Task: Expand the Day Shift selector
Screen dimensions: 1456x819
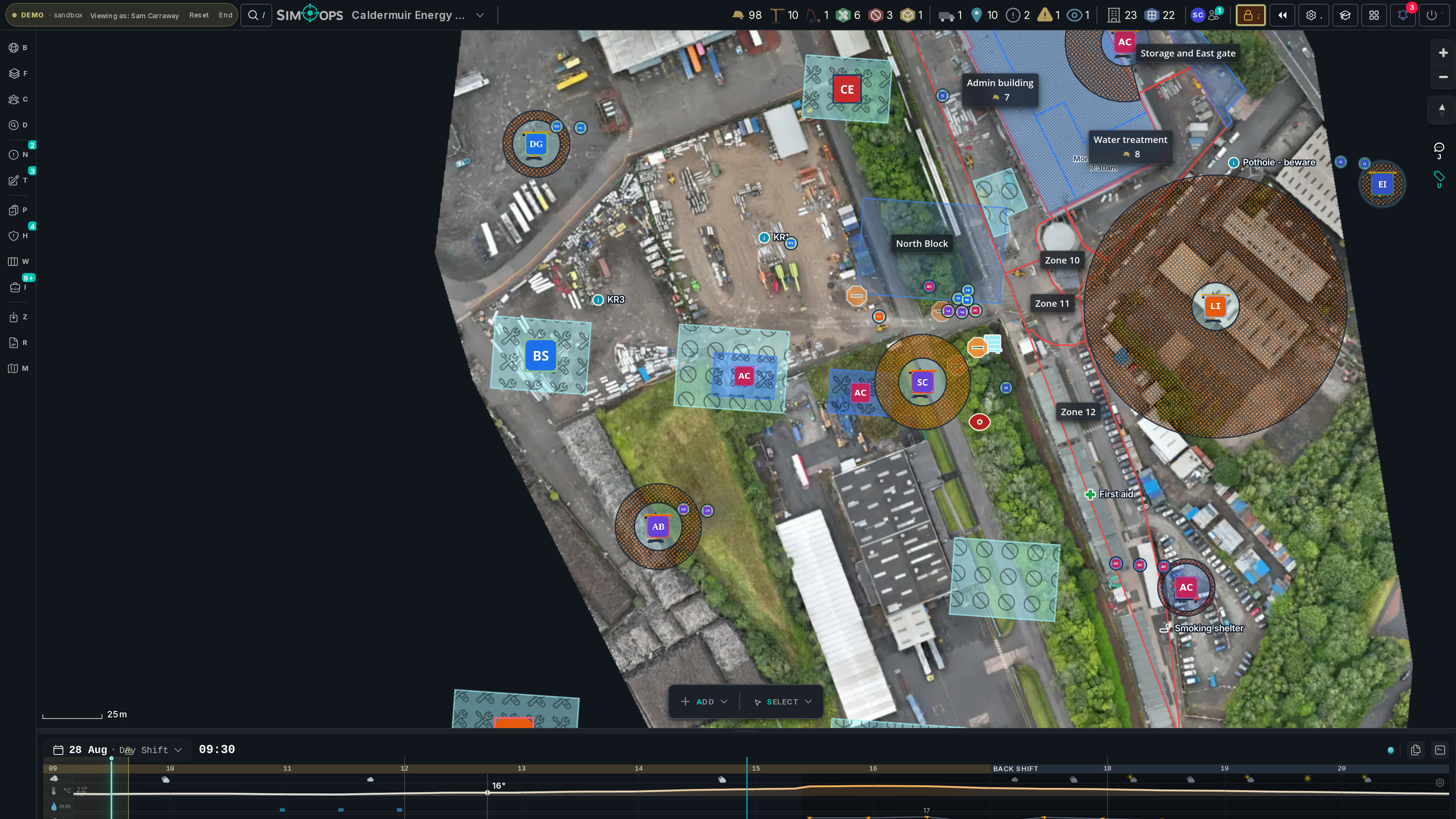Action: pos(151,750)
